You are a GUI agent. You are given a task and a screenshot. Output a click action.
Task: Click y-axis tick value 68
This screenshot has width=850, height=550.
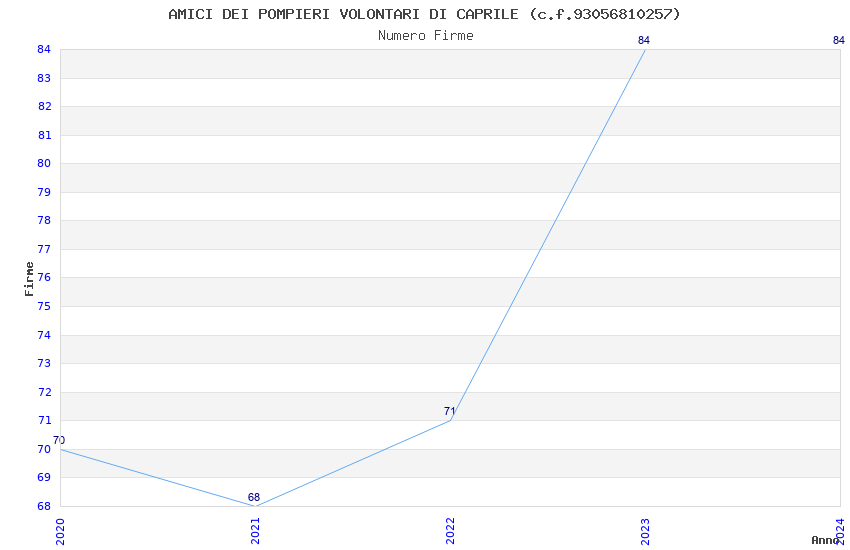(x=44, y=506)
